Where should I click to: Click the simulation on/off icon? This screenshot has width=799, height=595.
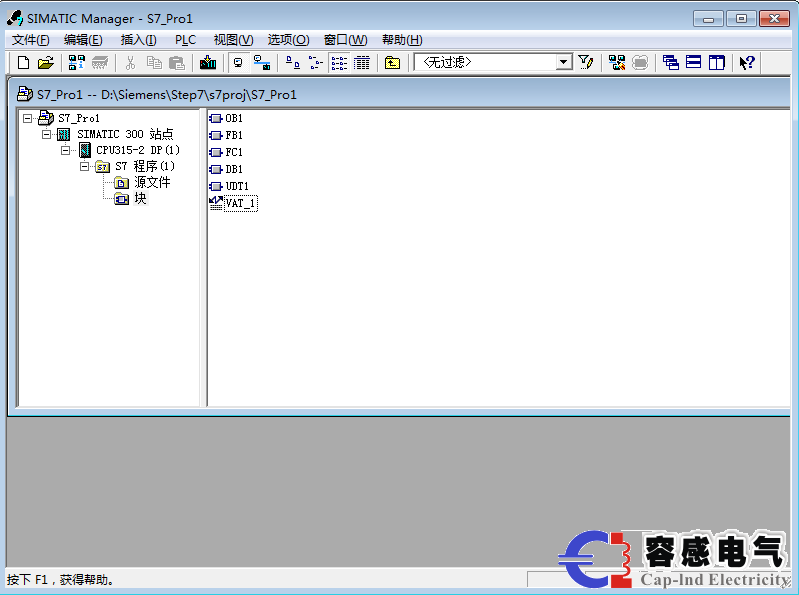[x=640, y=63]
